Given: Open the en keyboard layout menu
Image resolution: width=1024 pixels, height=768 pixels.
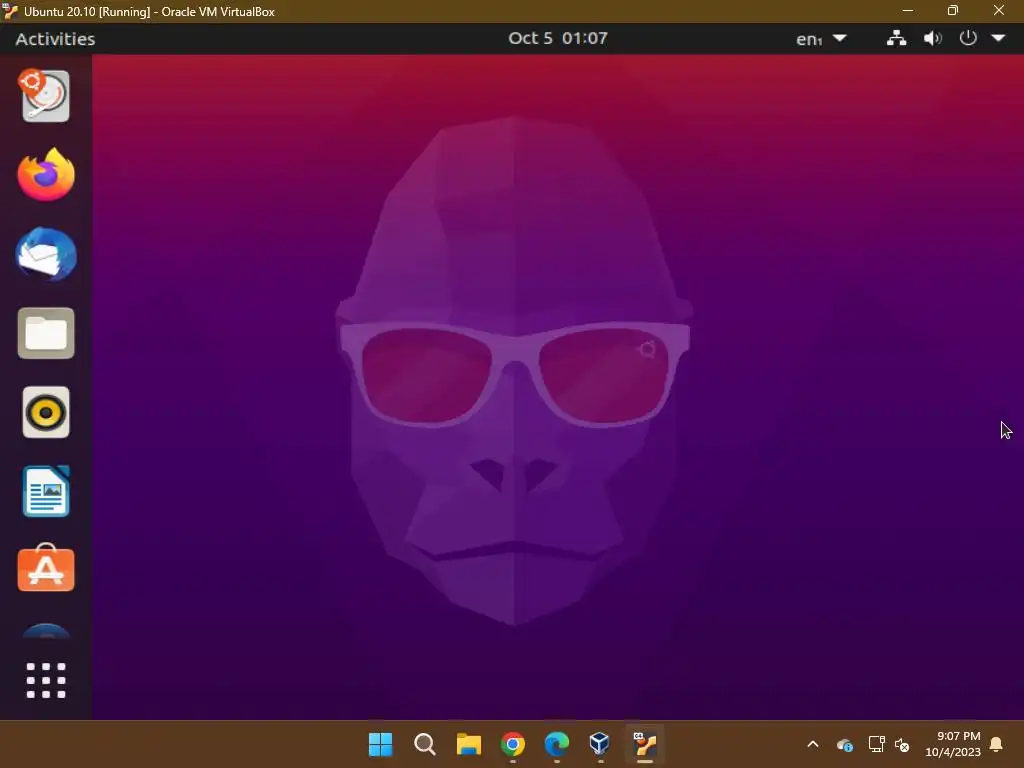Looking at the screenshot, I should 821,39.
